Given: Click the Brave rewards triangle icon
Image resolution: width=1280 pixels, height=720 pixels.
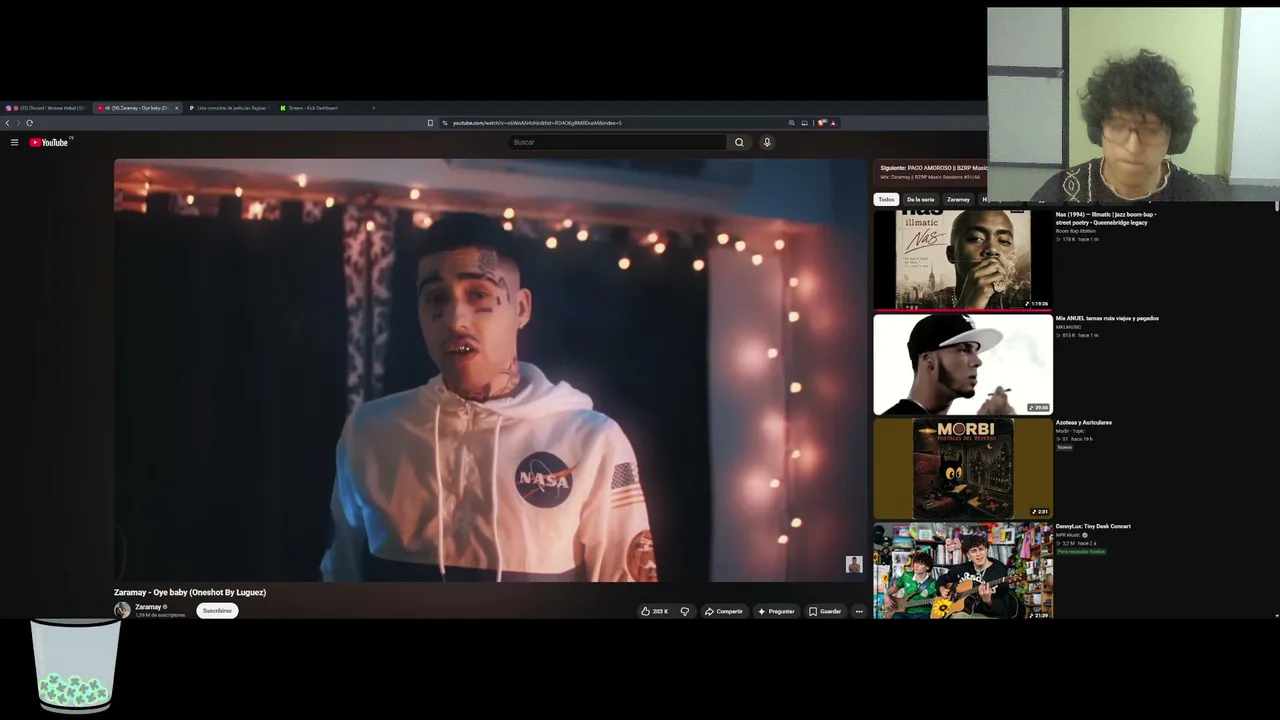Looking at the screenshot, I should [833, 123].
